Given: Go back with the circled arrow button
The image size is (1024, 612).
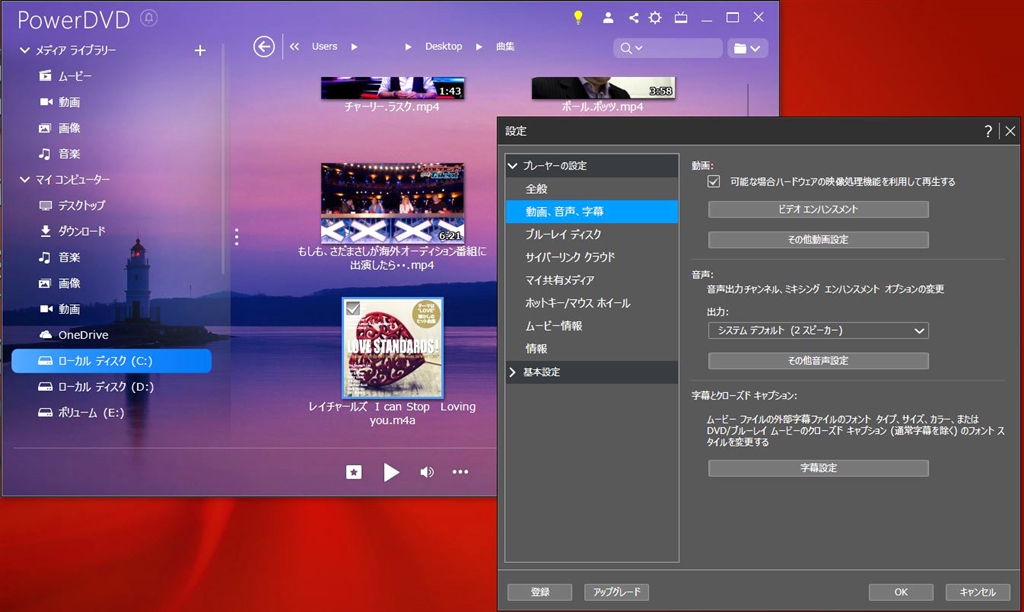Looking at the screenshot, I should tap(264, 46).
